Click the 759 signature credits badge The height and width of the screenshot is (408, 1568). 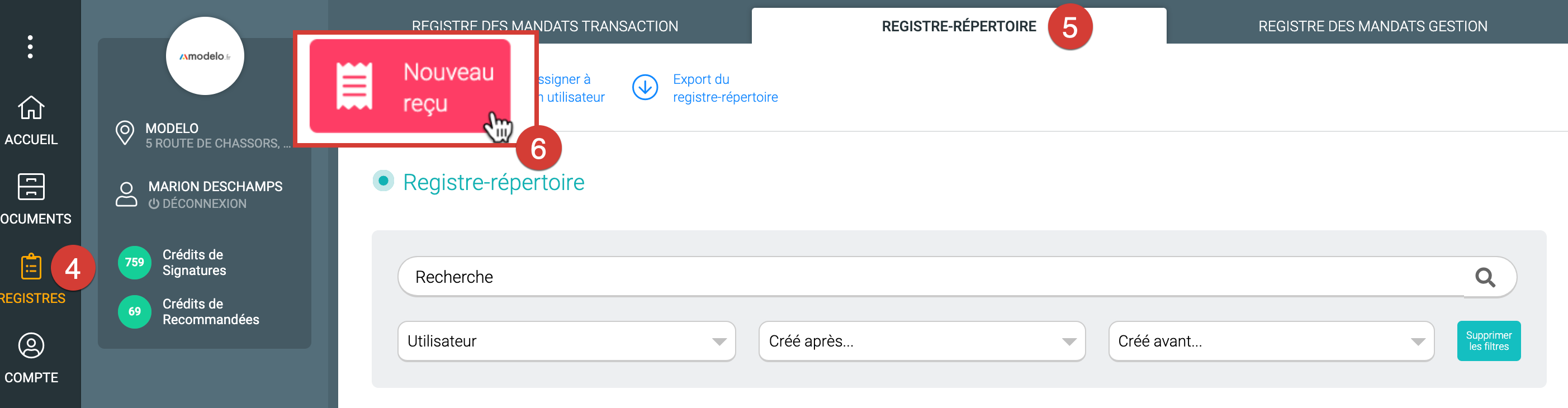pyautogui.click(x=135, y=263)
